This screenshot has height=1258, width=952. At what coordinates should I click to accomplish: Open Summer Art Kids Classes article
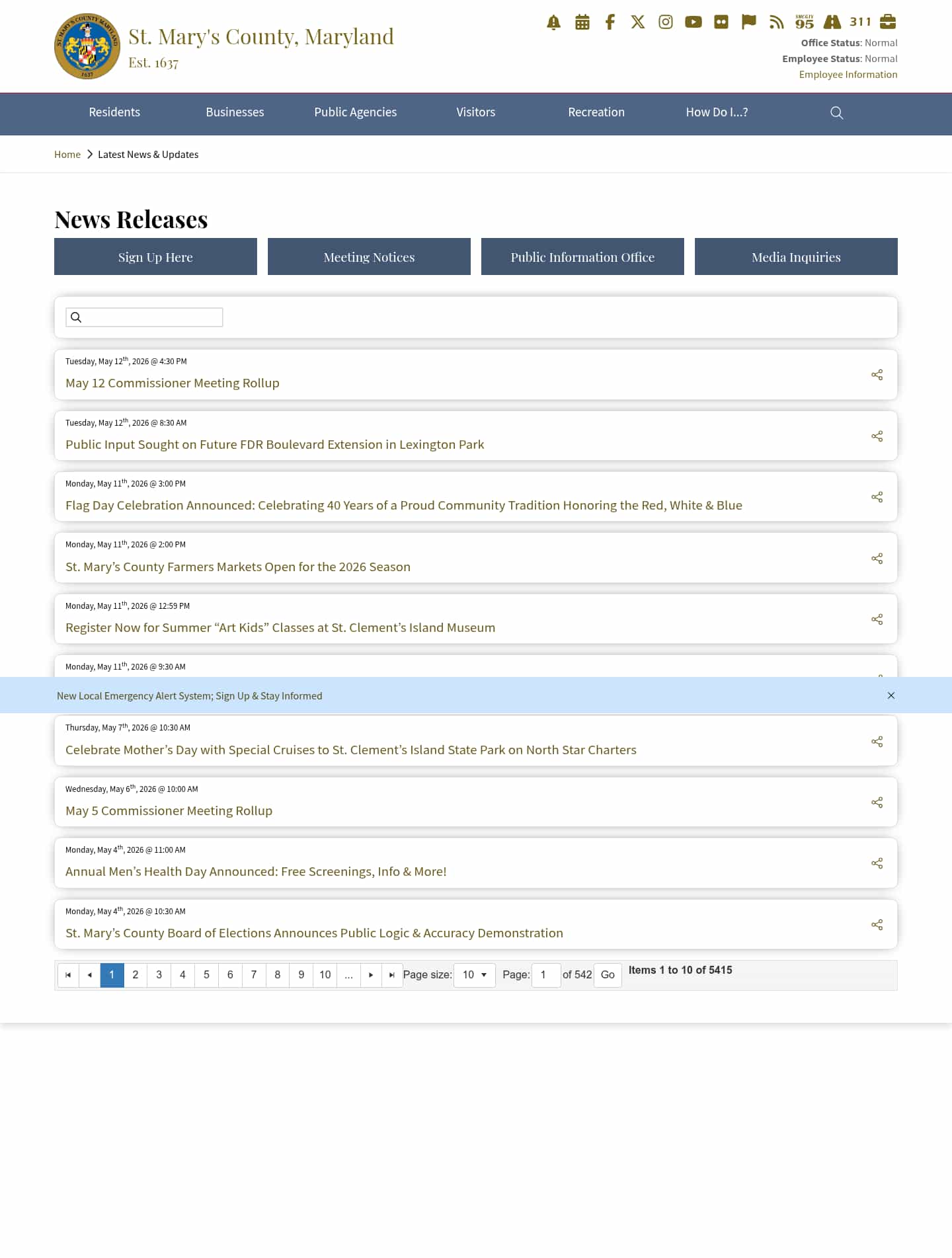pyautogui.click(x=280, y=628)
